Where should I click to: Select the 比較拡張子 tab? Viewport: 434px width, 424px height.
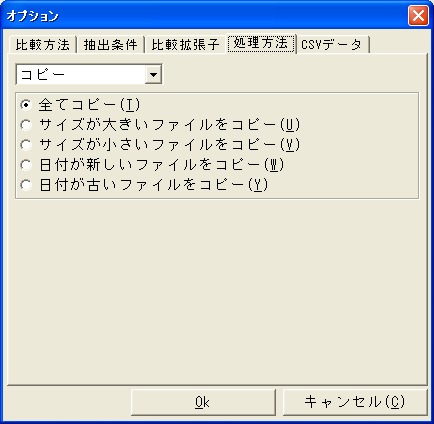[185, 45]
